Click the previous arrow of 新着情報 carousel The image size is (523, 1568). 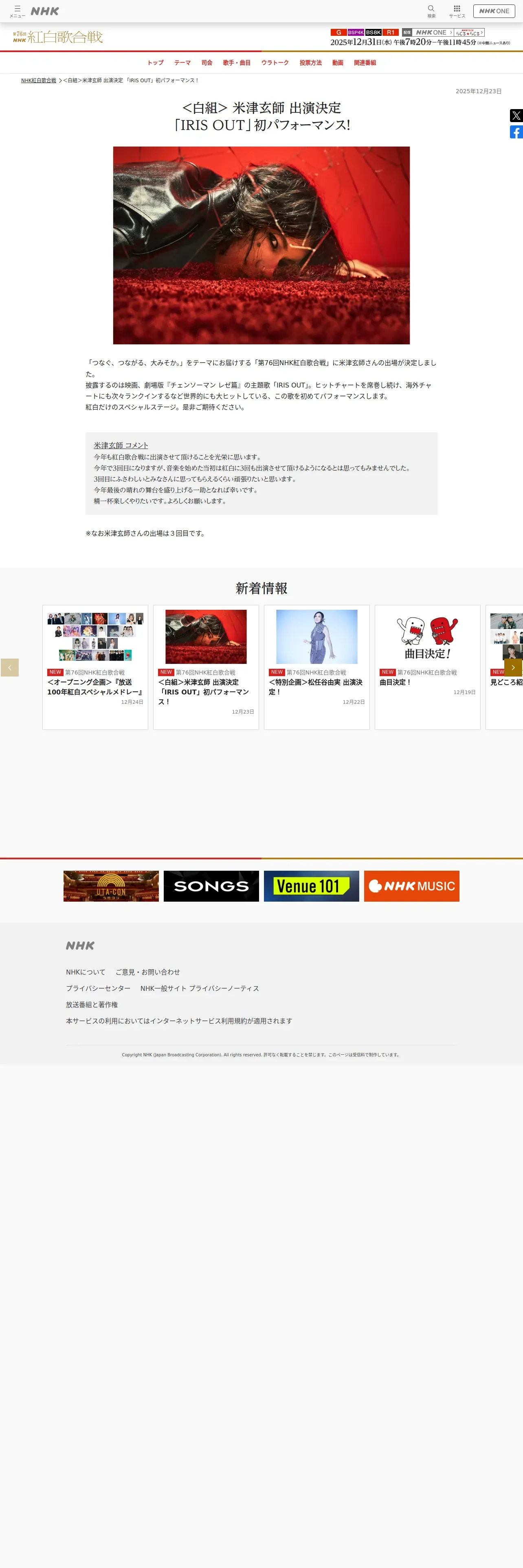[10, 668]
